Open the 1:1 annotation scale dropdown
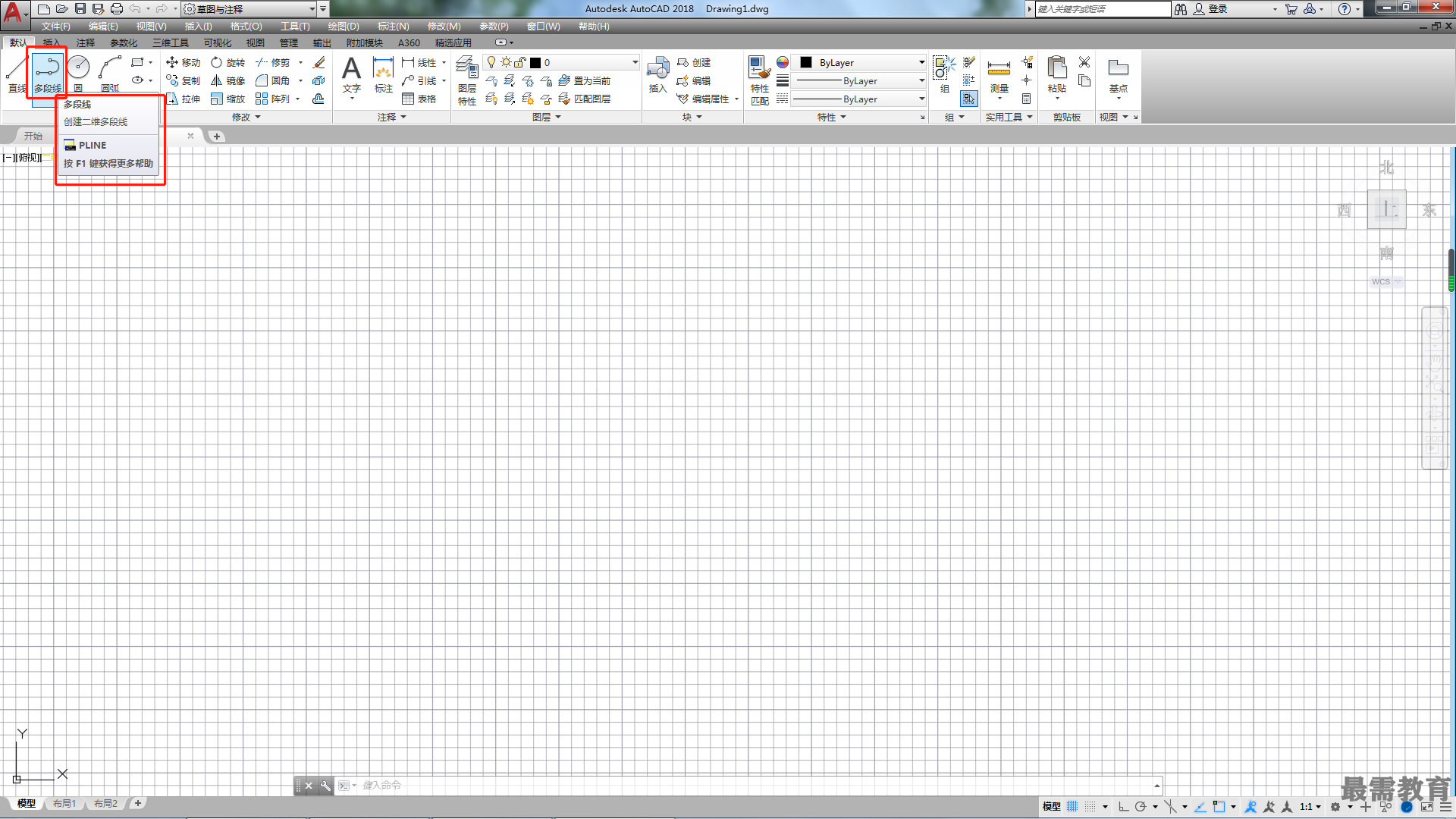Viewport: 1456px width, 819px height. [x=1310, y=806]
